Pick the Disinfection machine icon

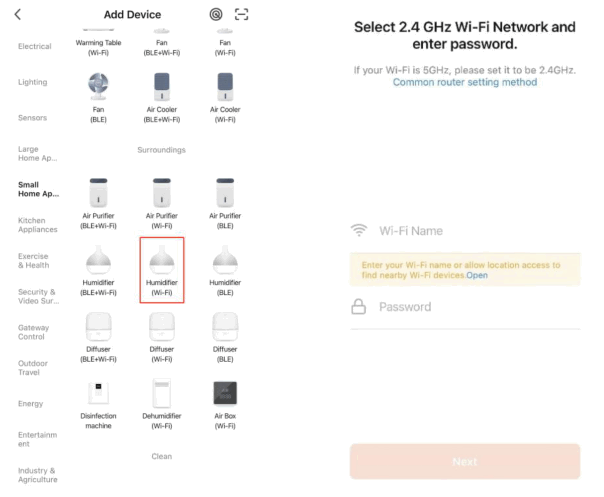coord(98,394)
